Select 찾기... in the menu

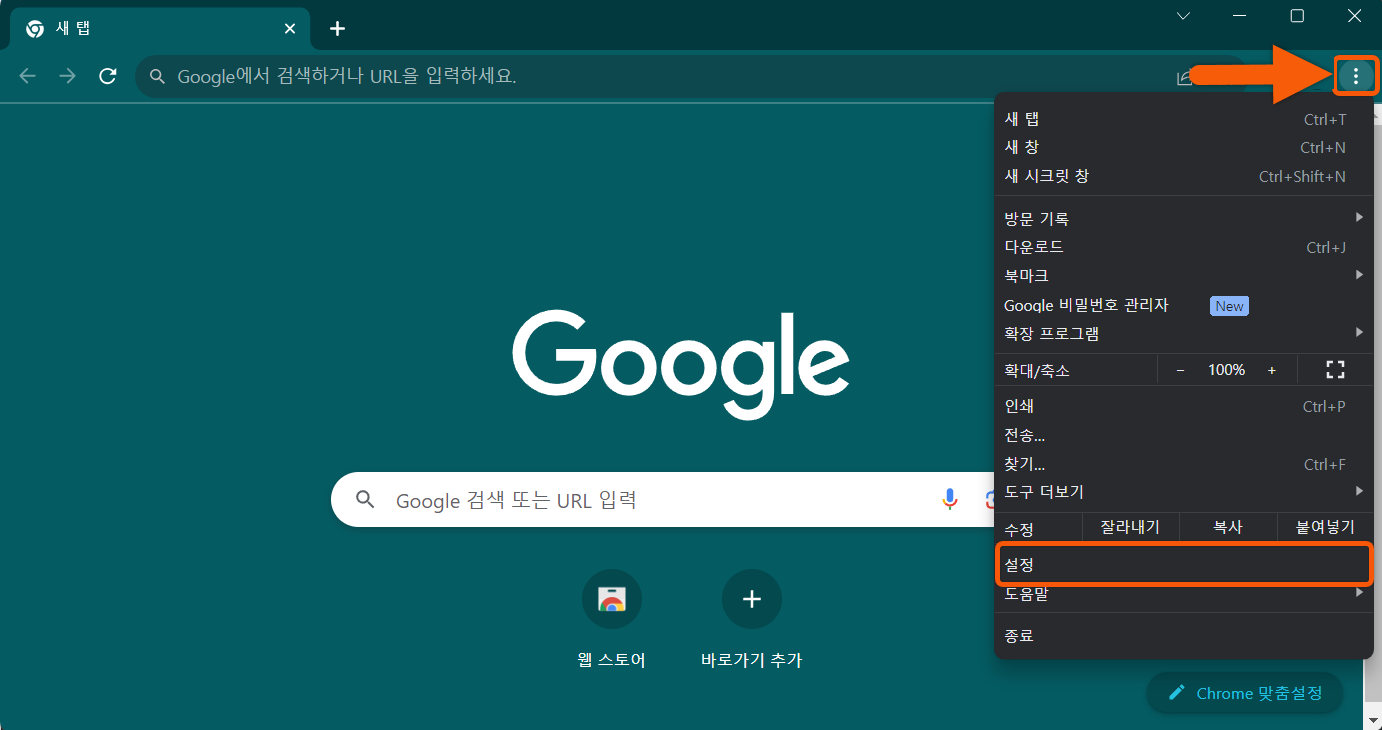click(x=1184, y=464)
